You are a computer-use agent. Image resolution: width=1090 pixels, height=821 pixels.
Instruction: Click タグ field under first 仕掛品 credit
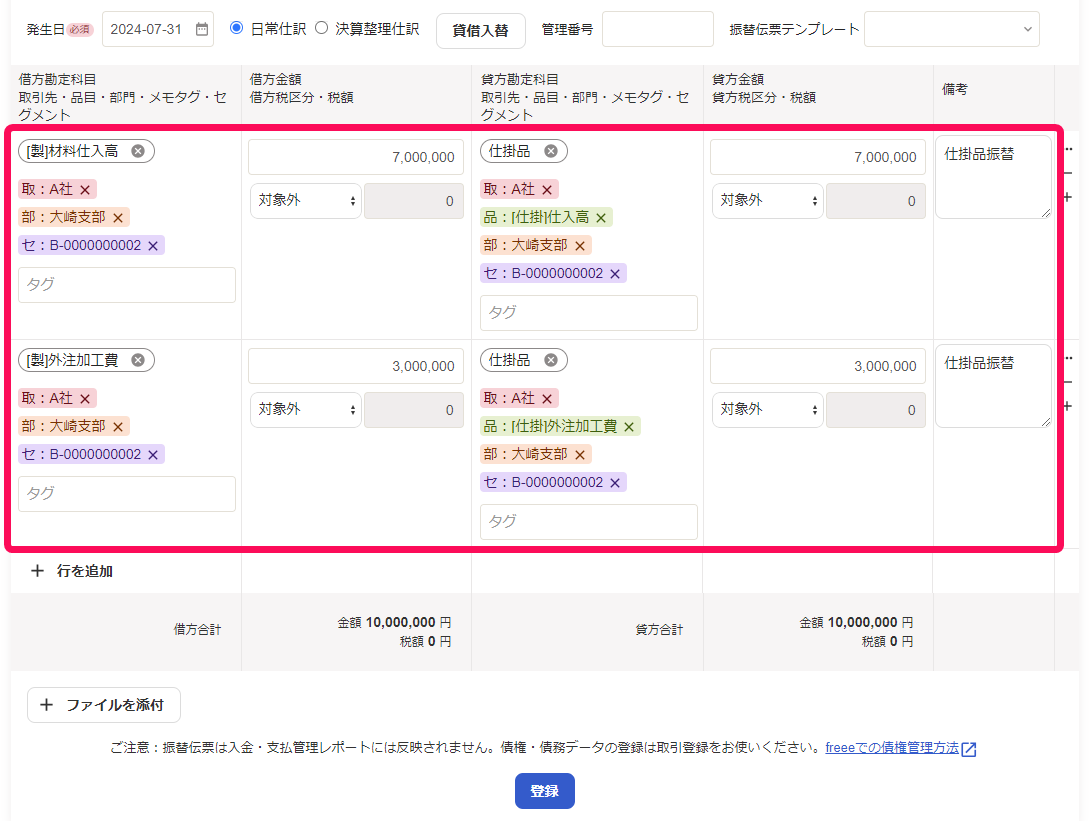click(588, 312)
